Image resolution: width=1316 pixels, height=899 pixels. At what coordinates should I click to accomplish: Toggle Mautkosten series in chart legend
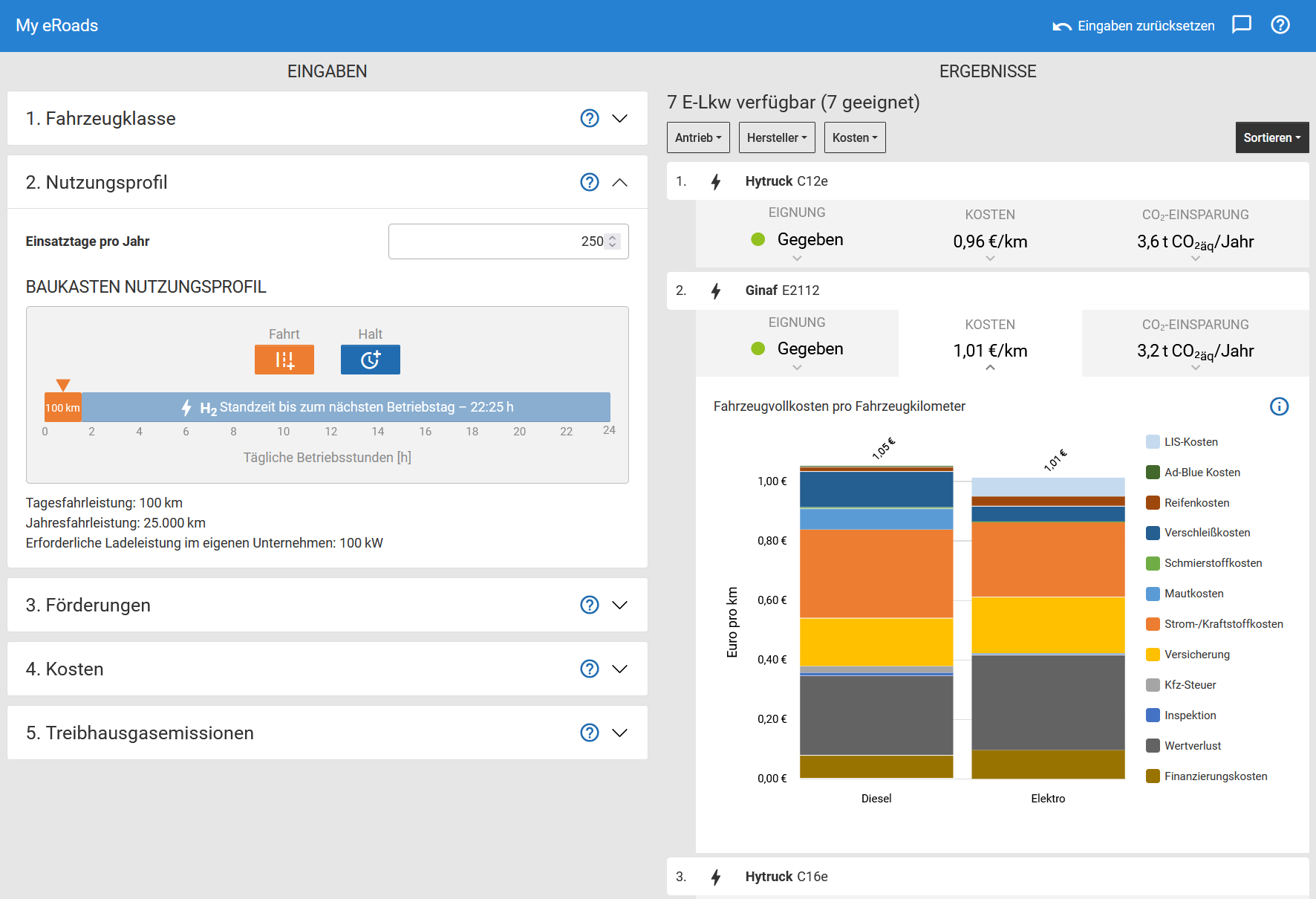tap(1193, 594)
